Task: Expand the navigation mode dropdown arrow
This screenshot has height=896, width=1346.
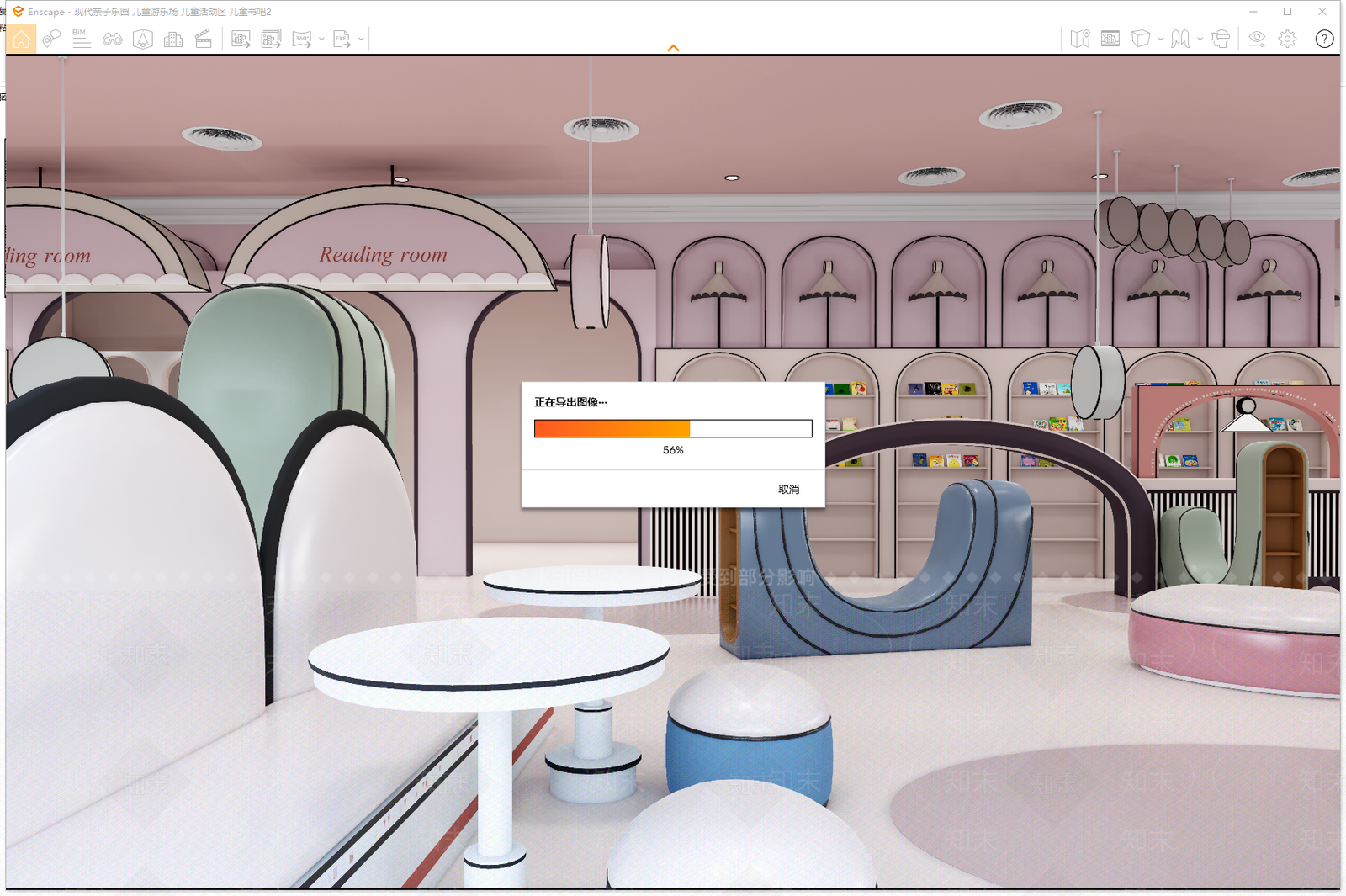Action: [1200, 39]
